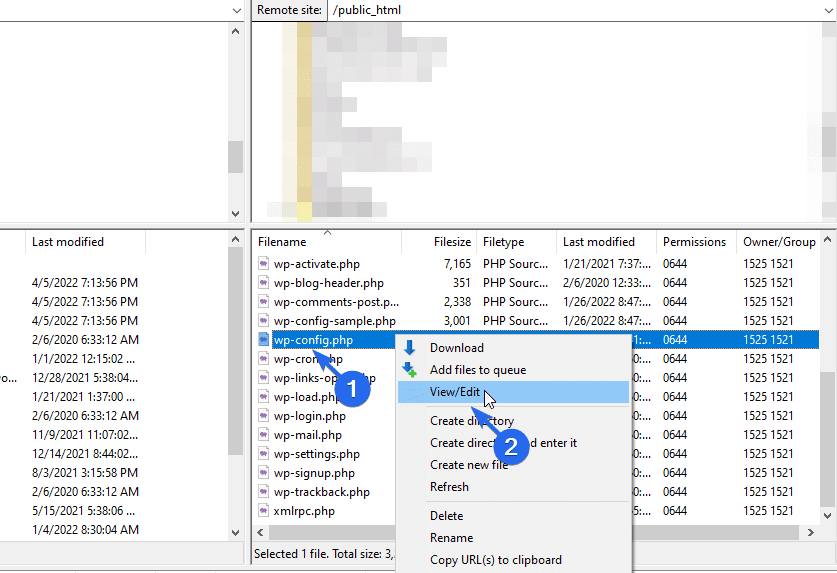Select the wp-settings.php filename
Screen dimensions: 837x573
[317, 453]
